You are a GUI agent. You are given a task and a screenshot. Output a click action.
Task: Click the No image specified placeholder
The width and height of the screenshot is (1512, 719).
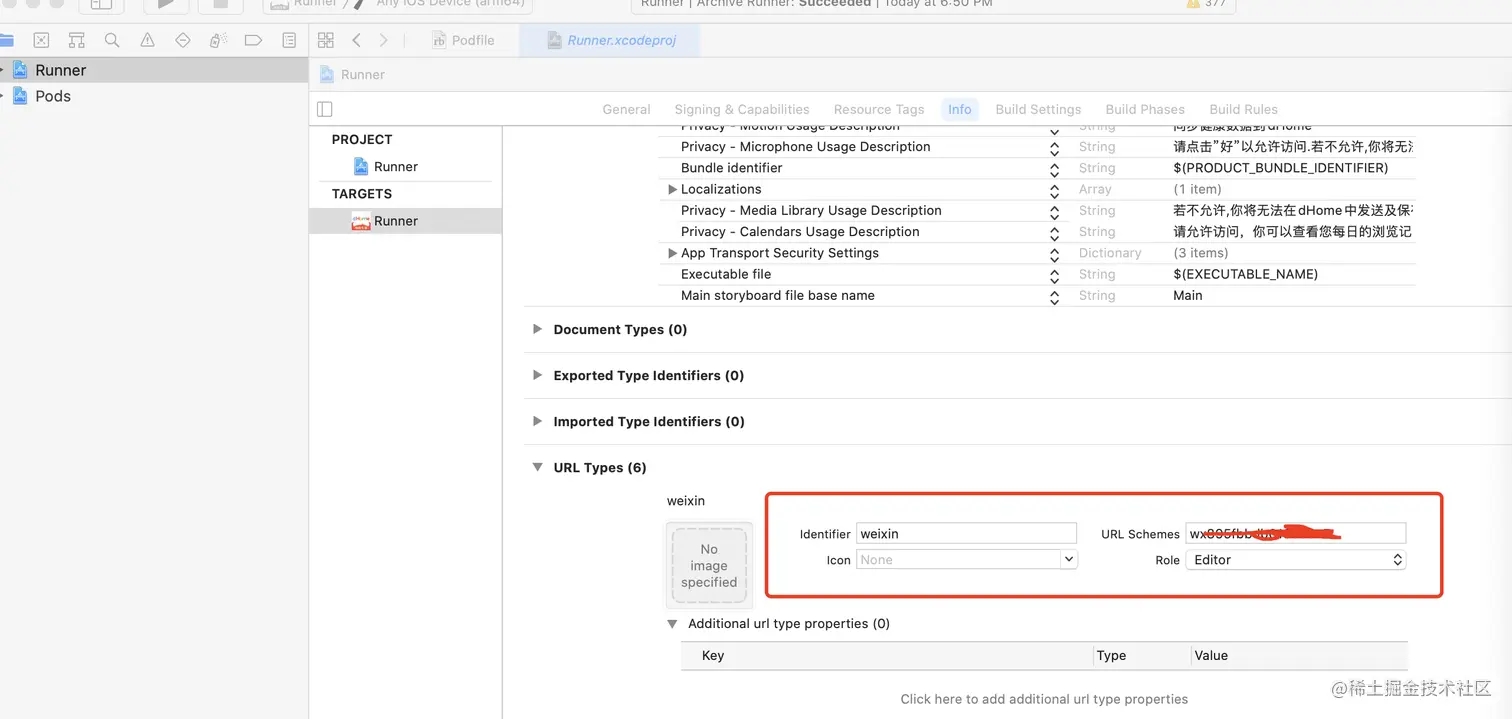709,565
